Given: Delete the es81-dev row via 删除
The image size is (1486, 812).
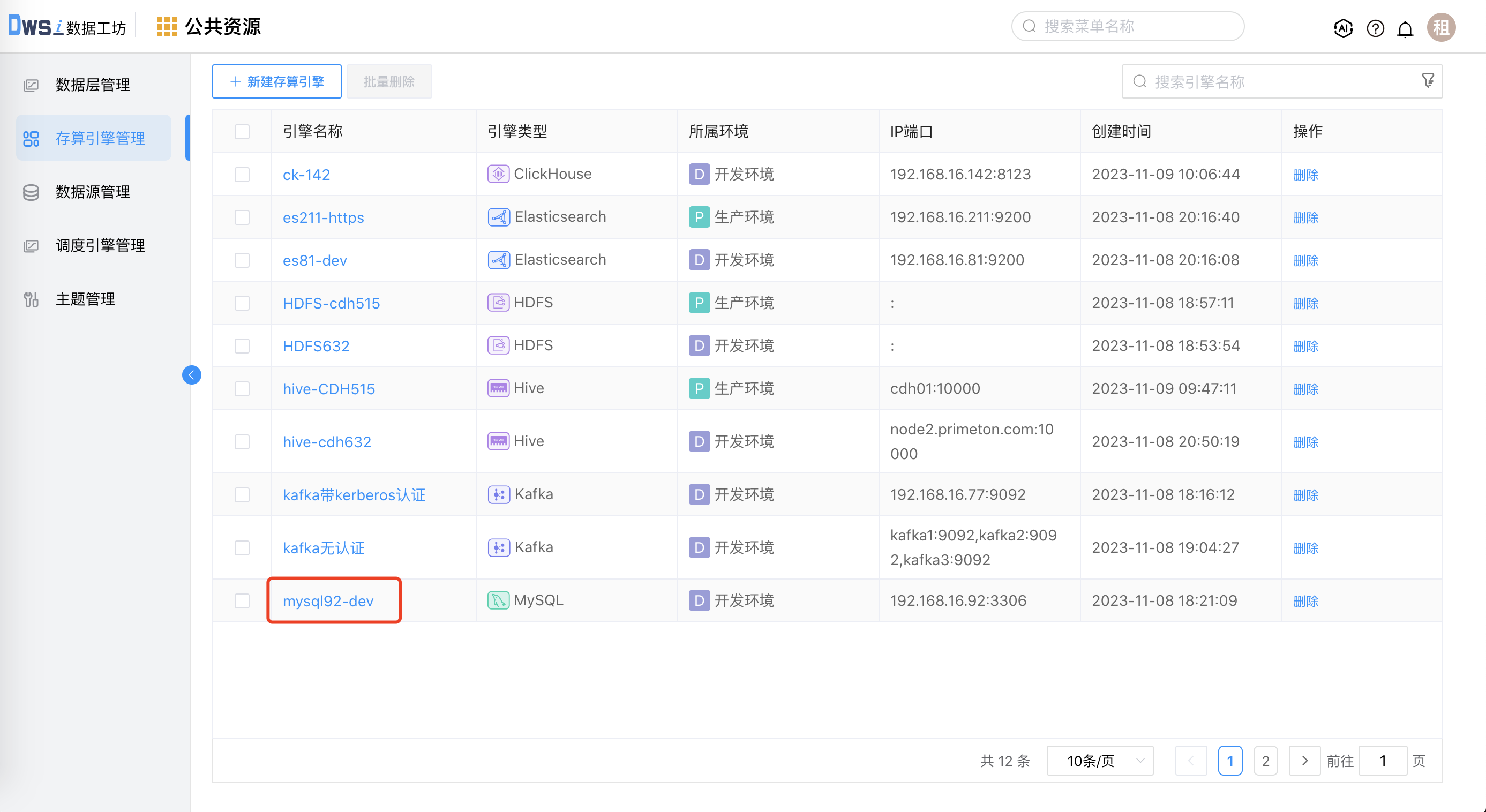Looking at the screenshot, I should tap(1305, 260).
